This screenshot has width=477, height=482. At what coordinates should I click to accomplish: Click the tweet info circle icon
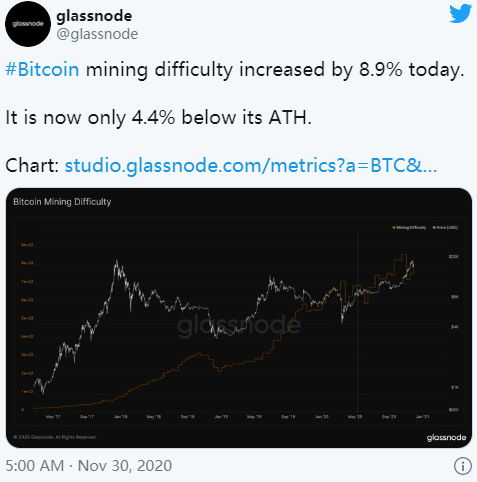463,465
